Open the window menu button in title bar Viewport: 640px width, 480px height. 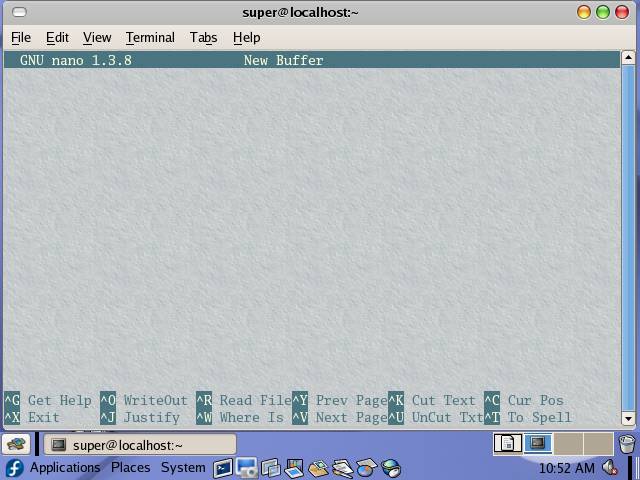17,12
